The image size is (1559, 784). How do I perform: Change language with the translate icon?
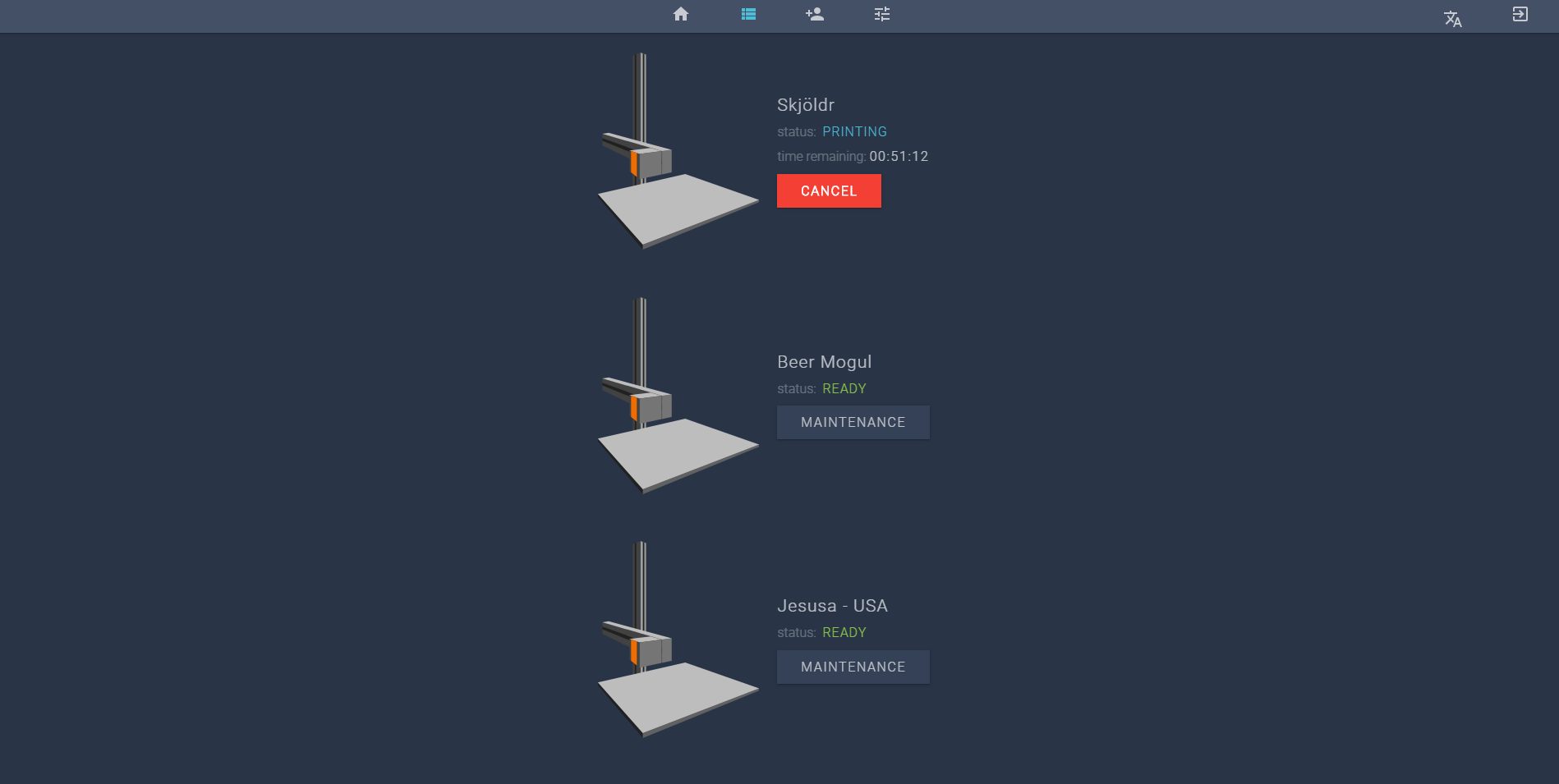pyautogui.click(x=1452, y=19)
